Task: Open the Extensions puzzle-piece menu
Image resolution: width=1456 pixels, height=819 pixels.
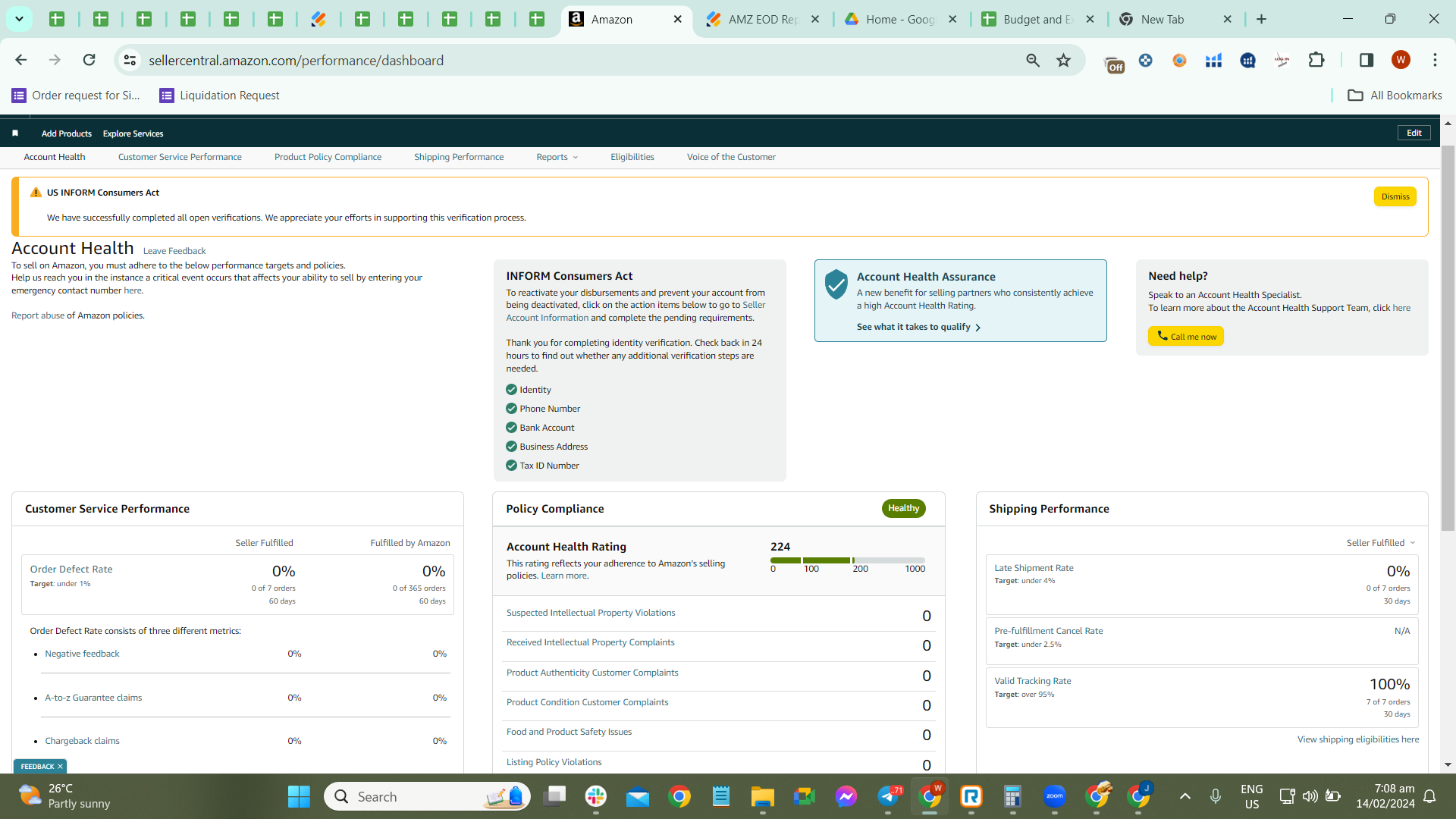Action: [x=1316, y=60]
